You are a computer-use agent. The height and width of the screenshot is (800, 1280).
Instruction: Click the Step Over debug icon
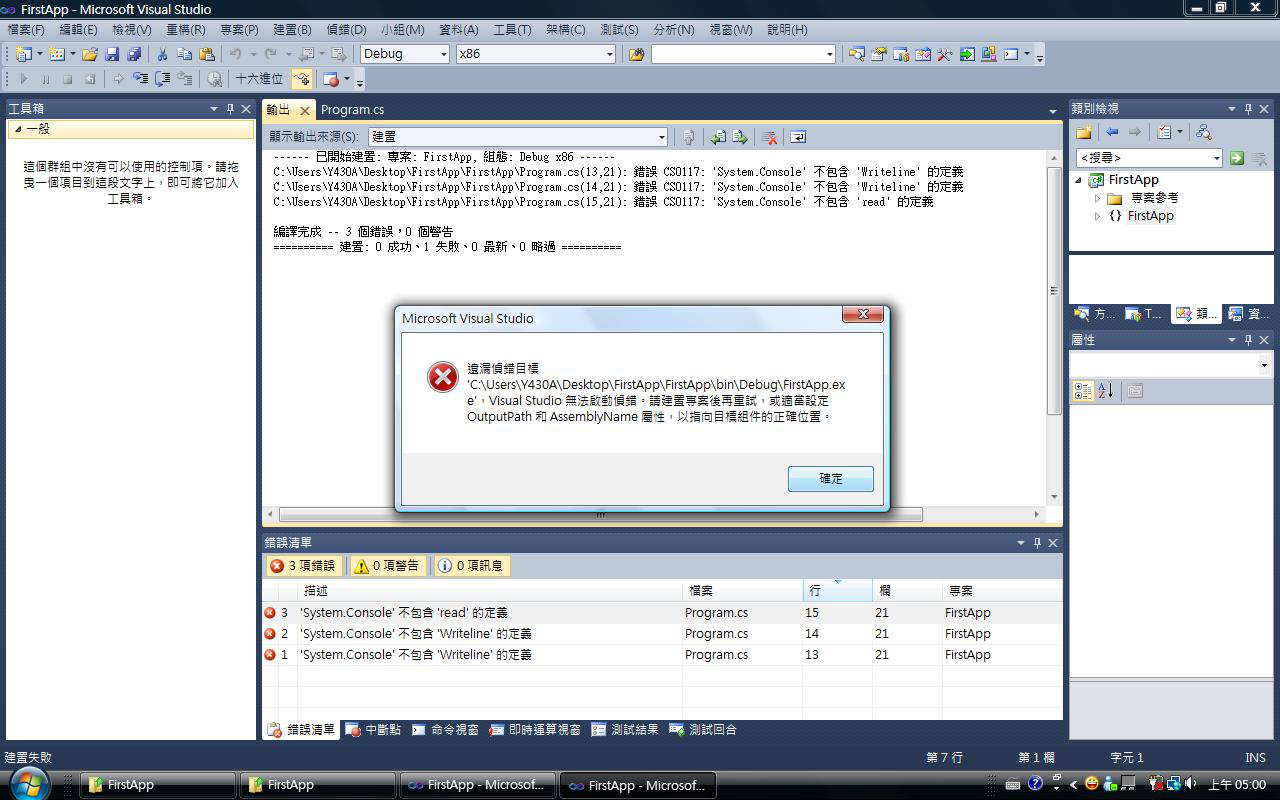point(163,79)
